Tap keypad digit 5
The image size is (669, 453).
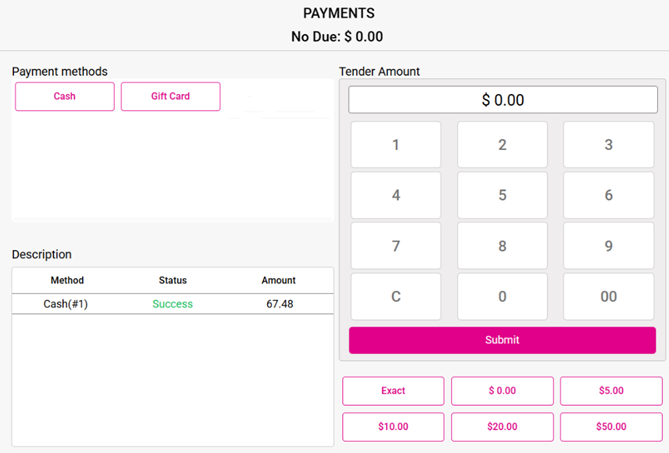(x=502, y=195)
